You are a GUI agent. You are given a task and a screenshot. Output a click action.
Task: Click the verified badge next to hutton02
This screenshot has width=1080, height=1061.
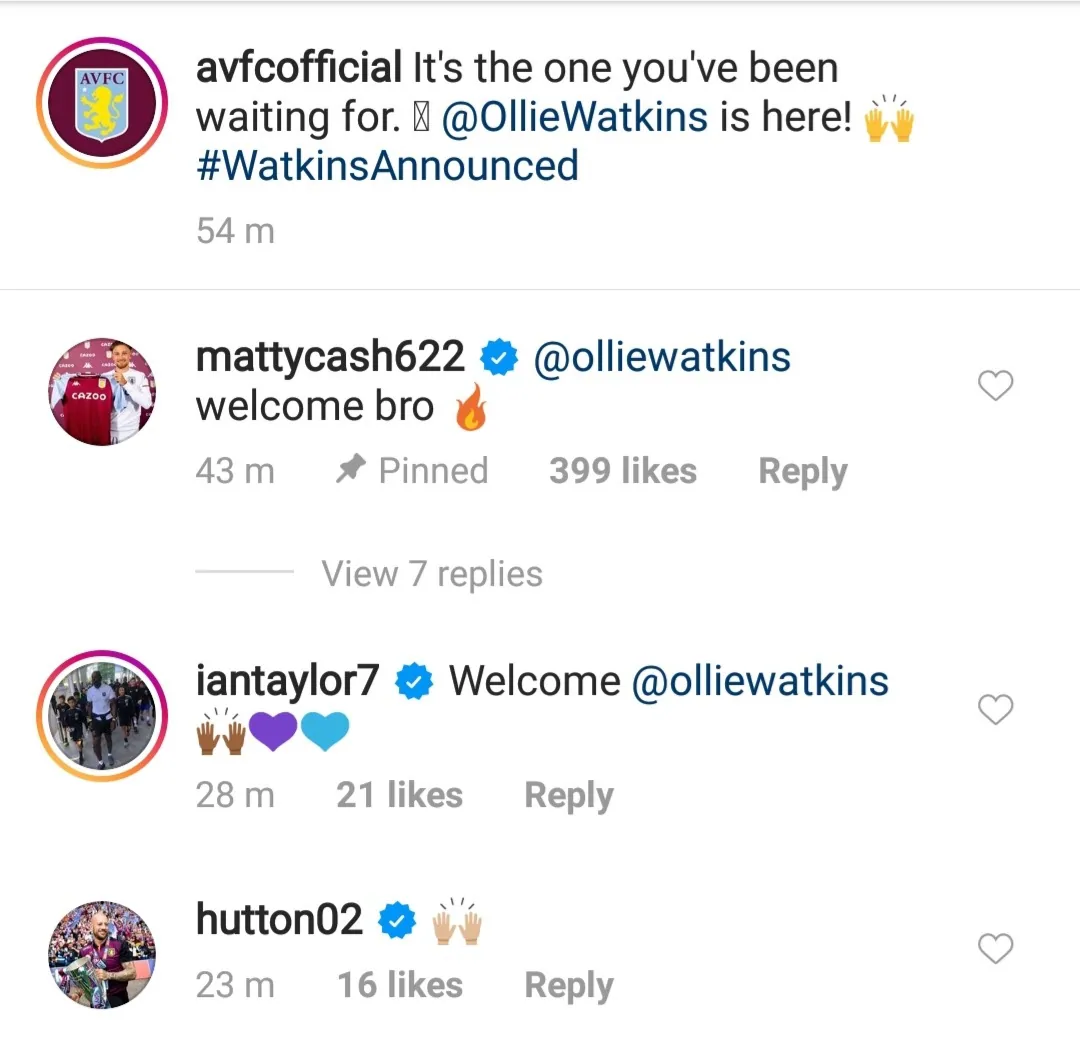[397, 921]
